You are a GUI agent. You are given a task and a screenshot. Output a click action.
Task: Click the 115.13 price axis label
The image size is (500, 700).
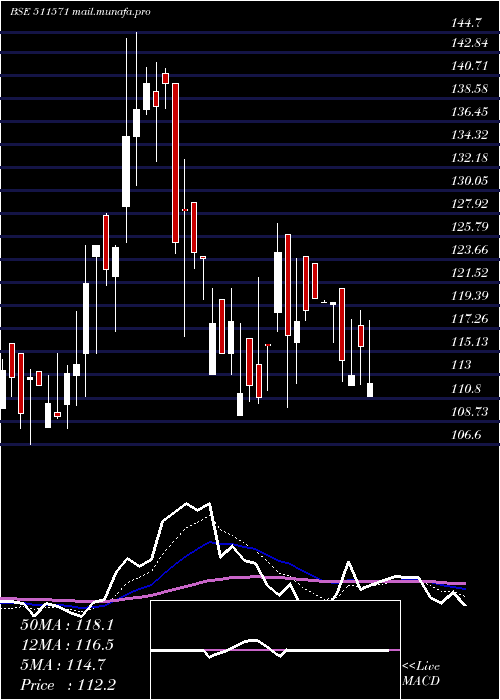coord(469,342)
